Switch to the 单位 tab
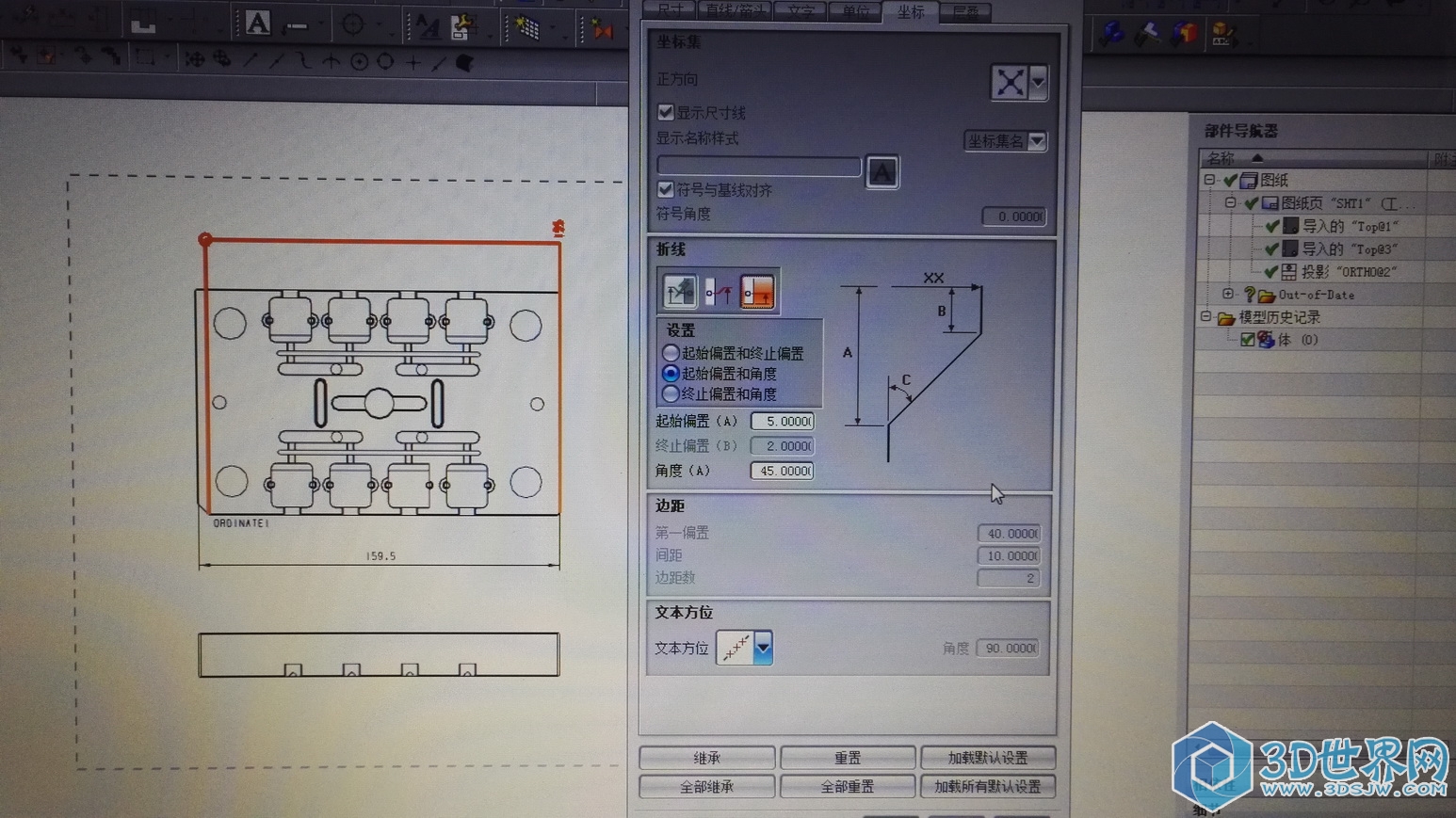The width and height of the screenshot is (1456, 818). click(x=855, y=11)
